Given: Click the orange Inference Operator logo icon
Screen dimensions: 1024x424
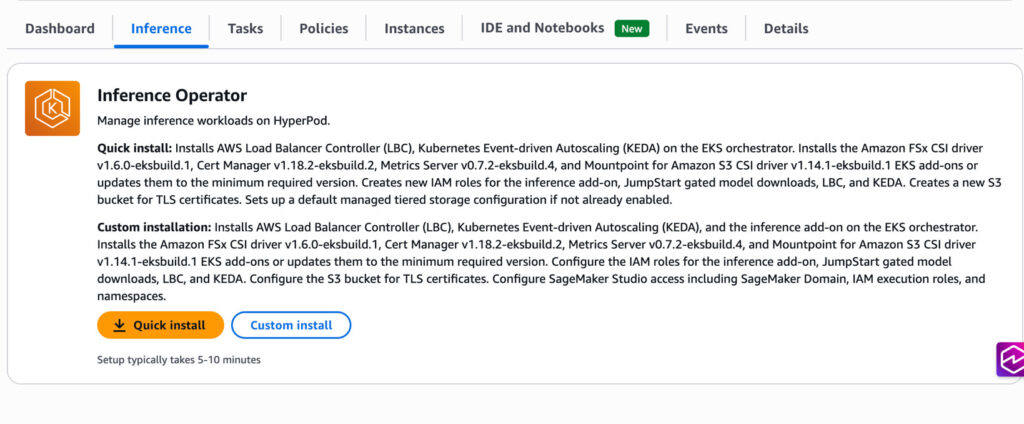Looking at the screenshot, I should (x=52, y=108).
